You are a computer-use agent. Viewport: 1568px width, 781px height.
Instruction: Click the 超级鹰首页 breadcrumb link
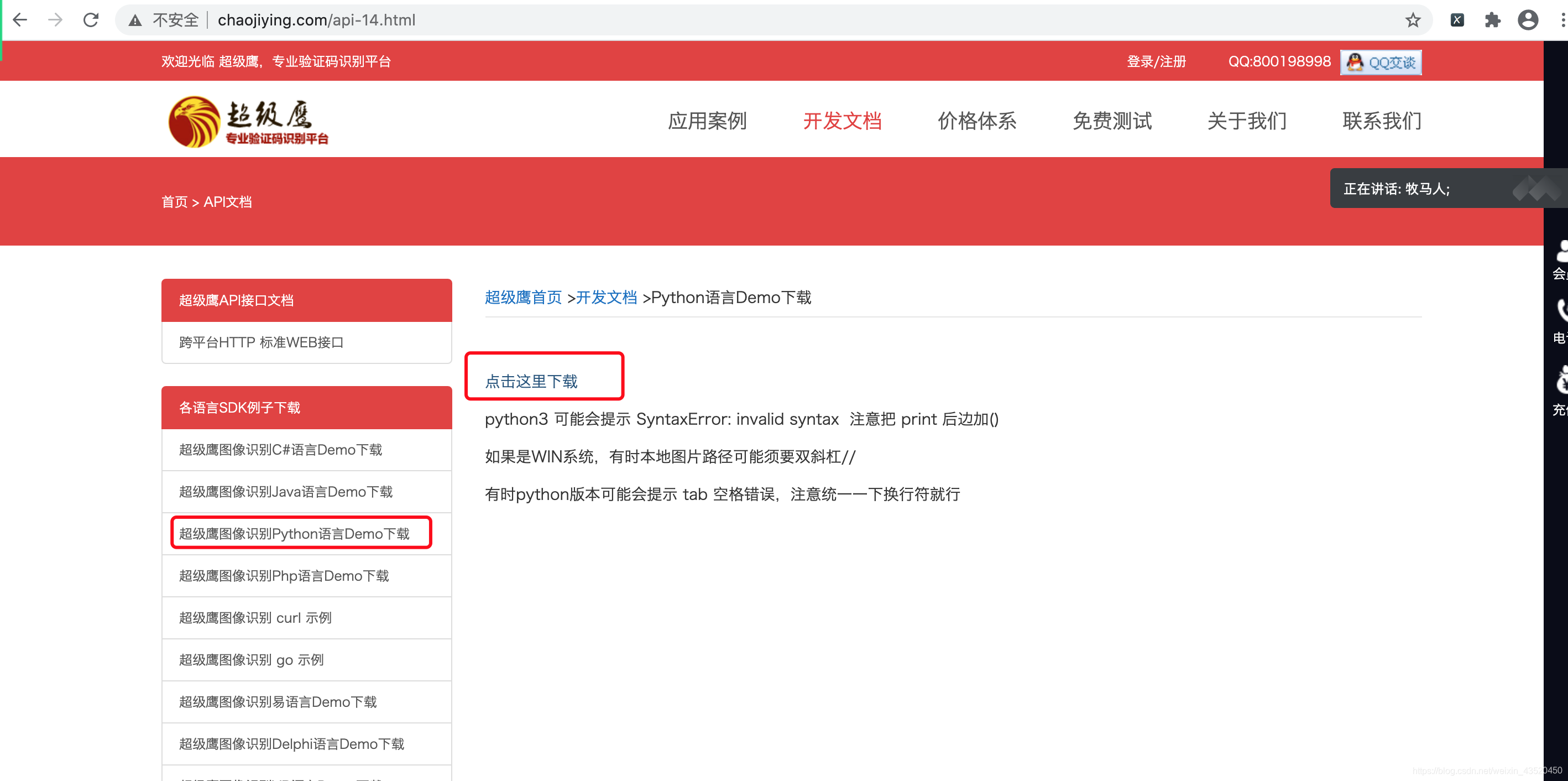pos(523,297)
